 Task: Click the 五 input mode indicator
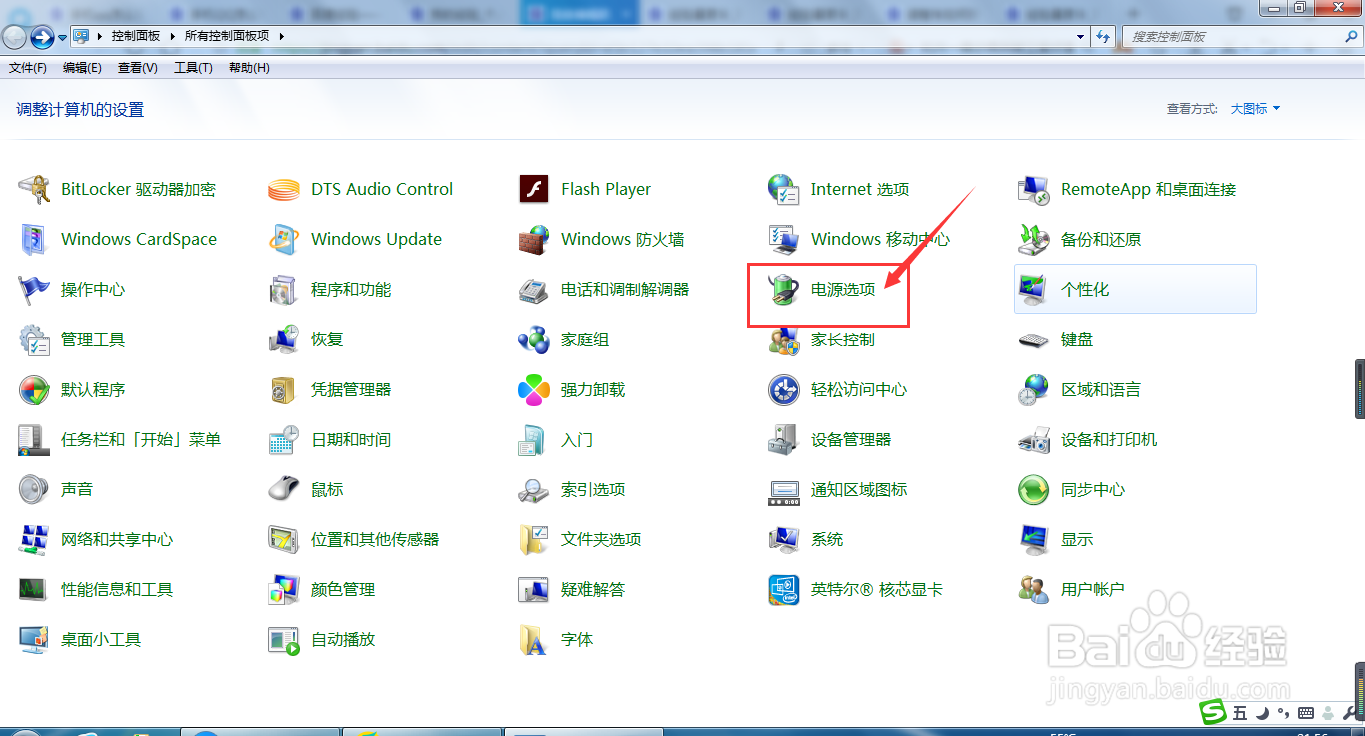(x=1241, y=713)
